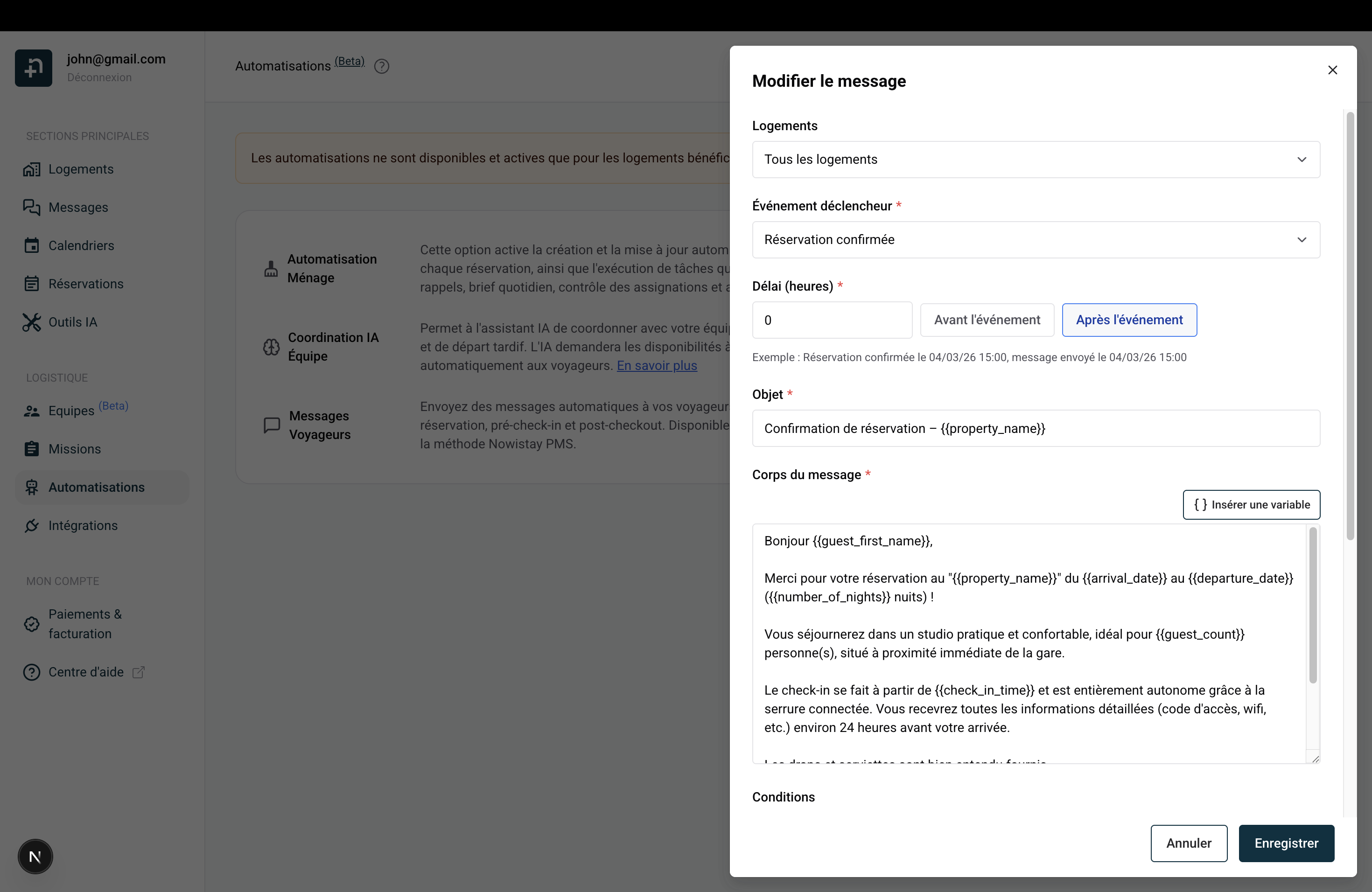Open Outils IA via the wrench icon
Image resolution: width=1372 pixels, height=892 pixels.
[33, 322]
